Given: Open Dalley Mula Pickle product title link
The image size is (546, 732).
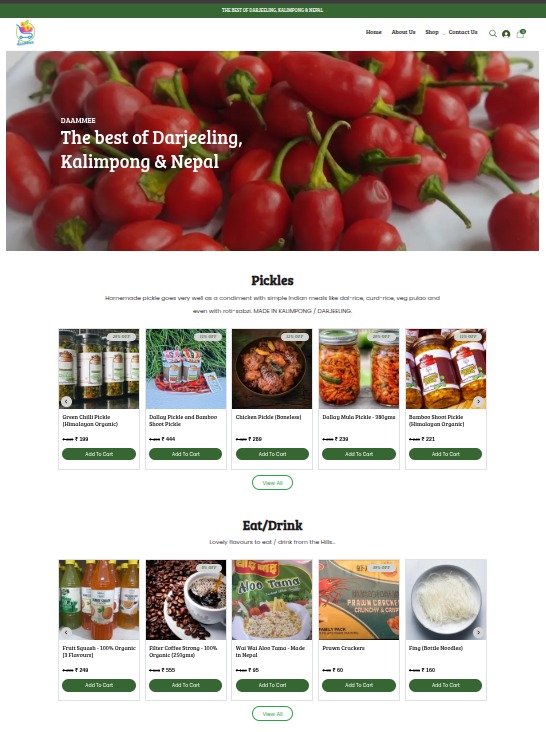Looking at the screenshot, I should [x=359, y=417].
